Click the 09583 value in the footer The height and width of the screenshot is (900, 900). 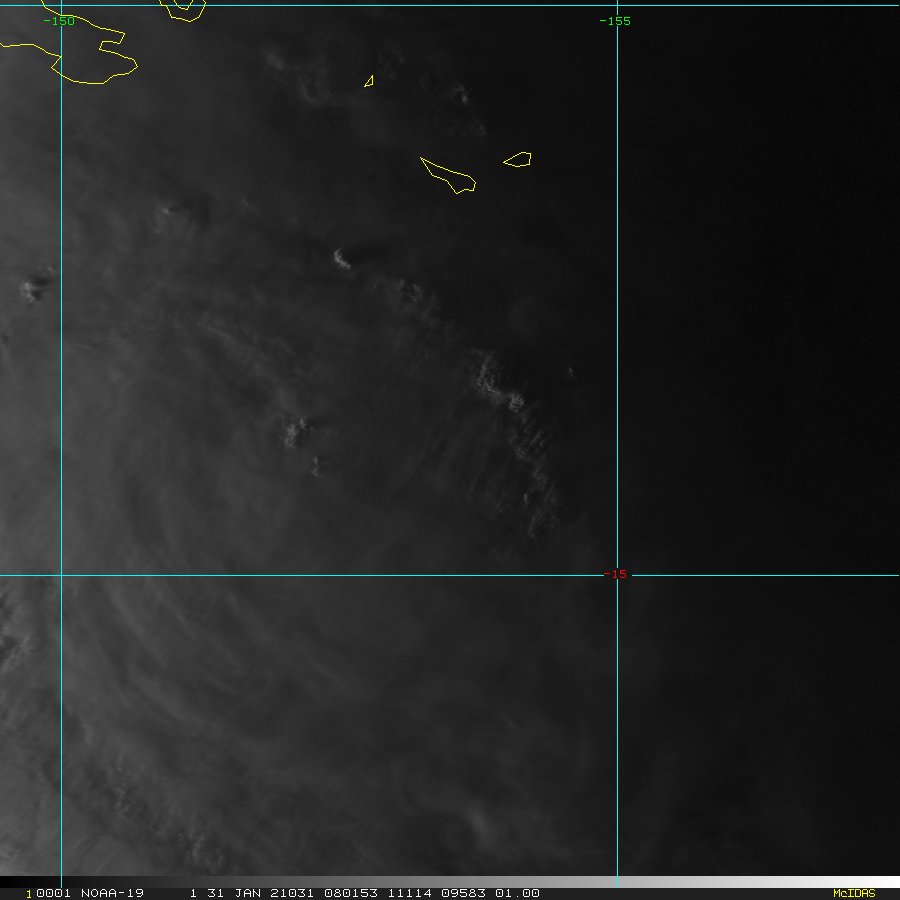(461, 893)
